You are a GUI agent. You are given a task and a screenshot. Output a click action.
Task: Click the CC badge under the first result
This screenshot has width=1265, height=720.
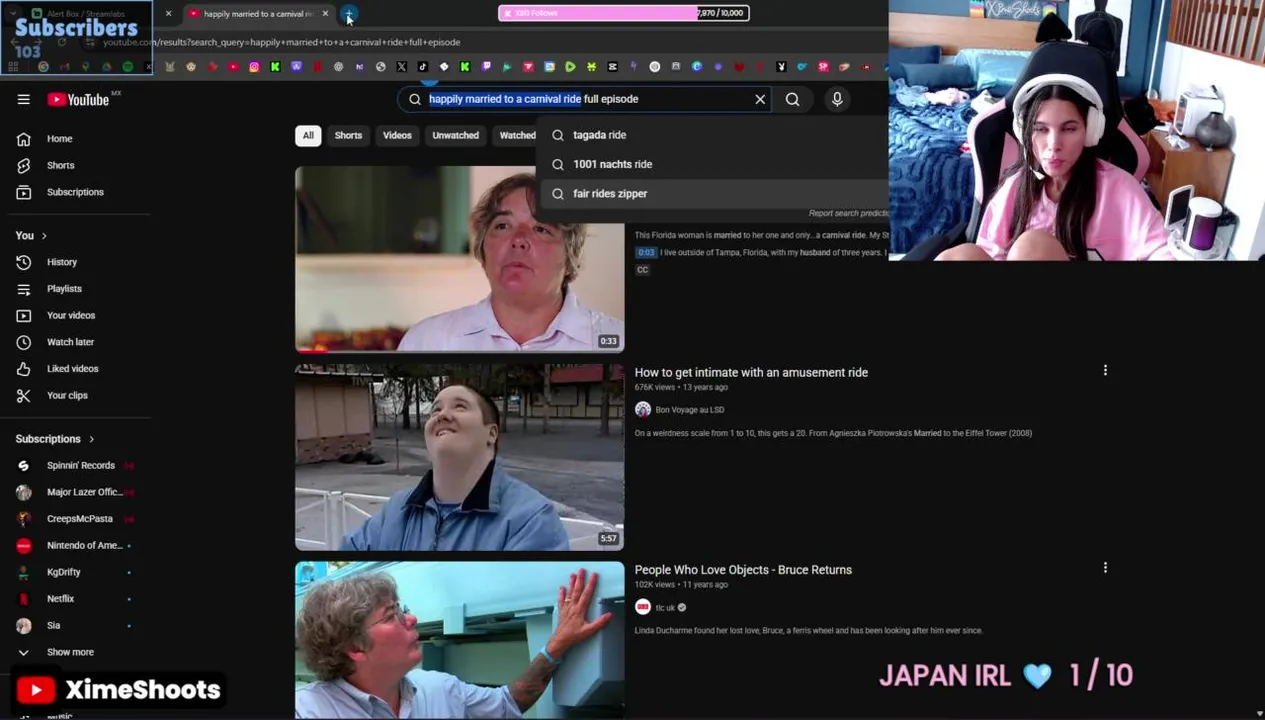[642, 270]
